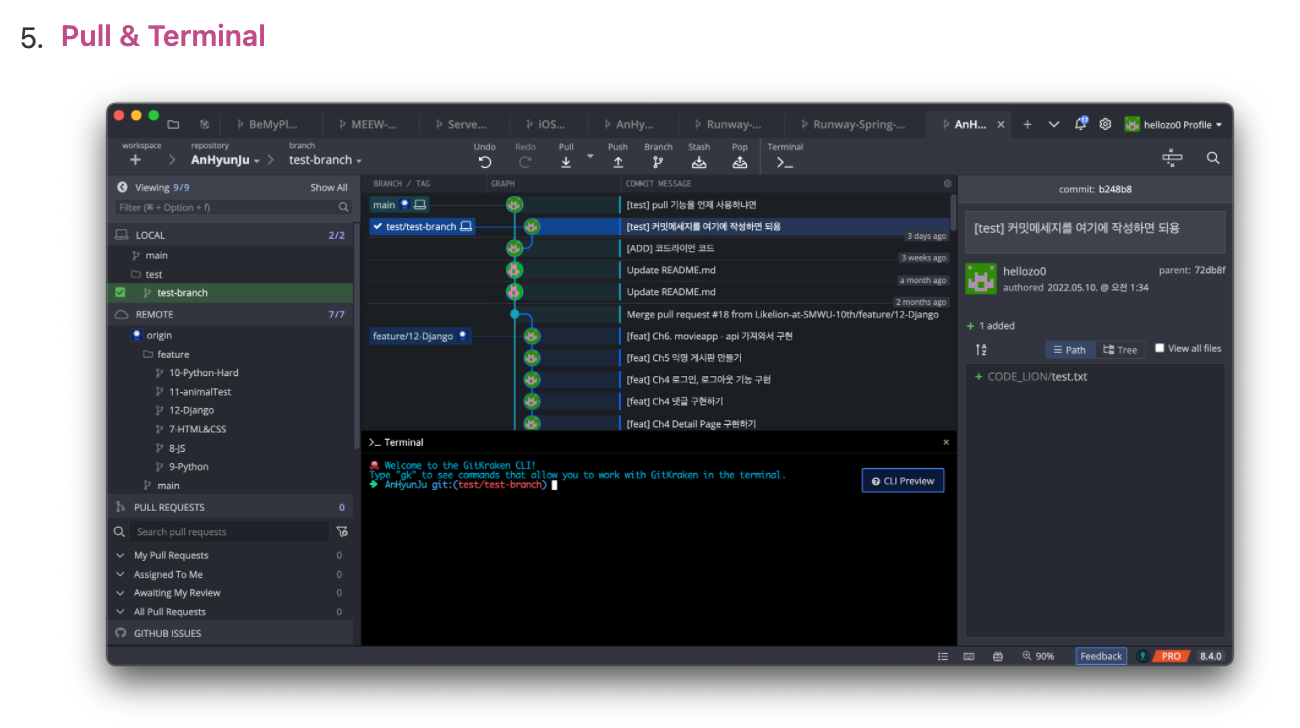Screen dimensions: 1300x728
Task: Click the CLI Preview button
Action: click(x=903, y=481)
